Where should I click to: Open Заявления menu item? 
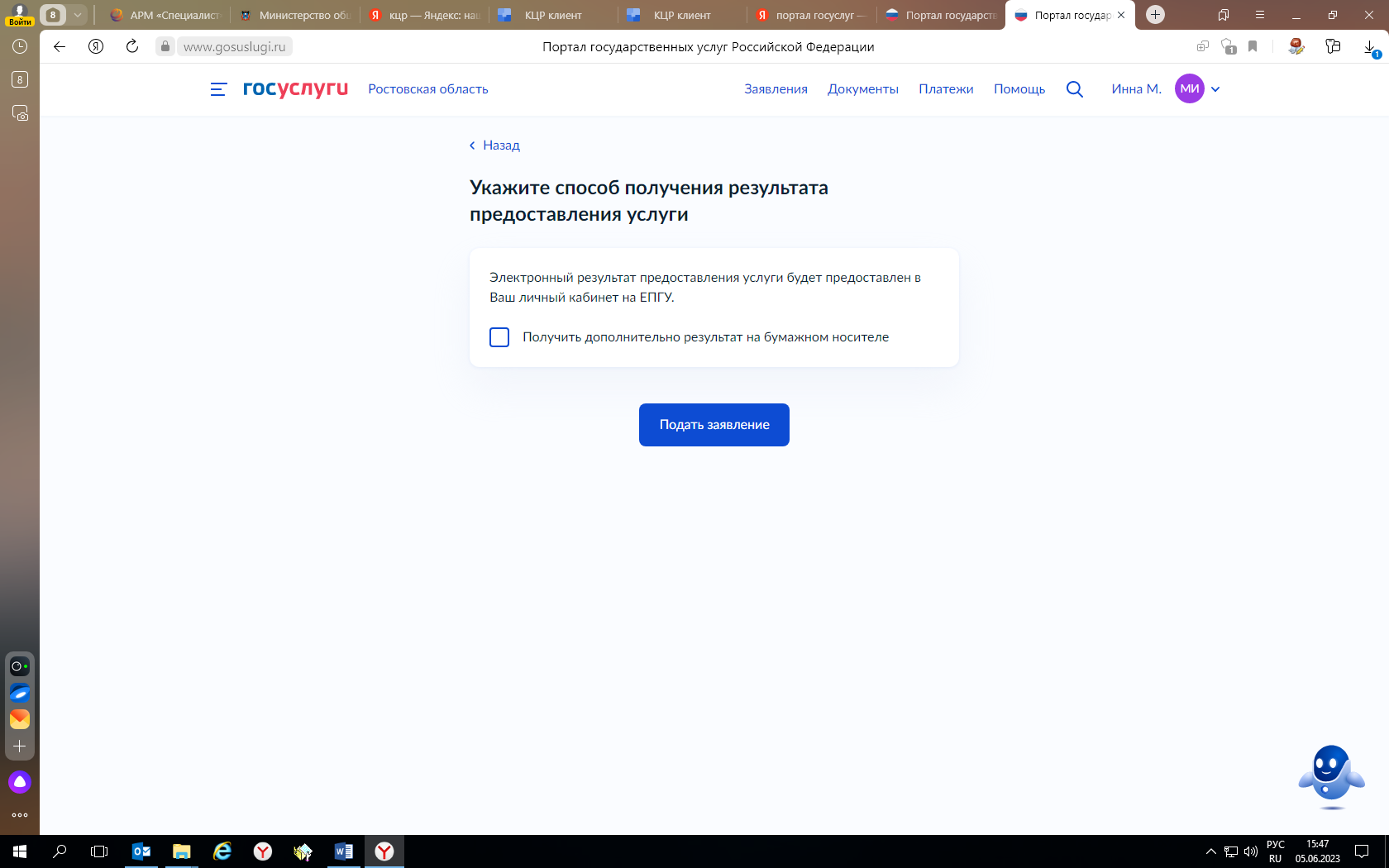click(776, 89)
